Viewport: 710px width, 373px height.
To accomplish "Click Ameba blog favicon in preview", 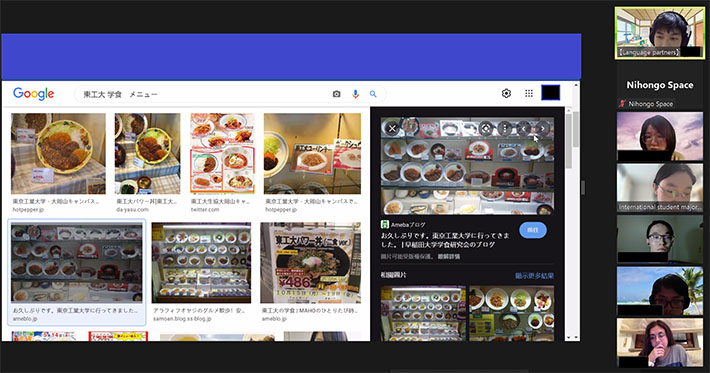I will (385, 224).
